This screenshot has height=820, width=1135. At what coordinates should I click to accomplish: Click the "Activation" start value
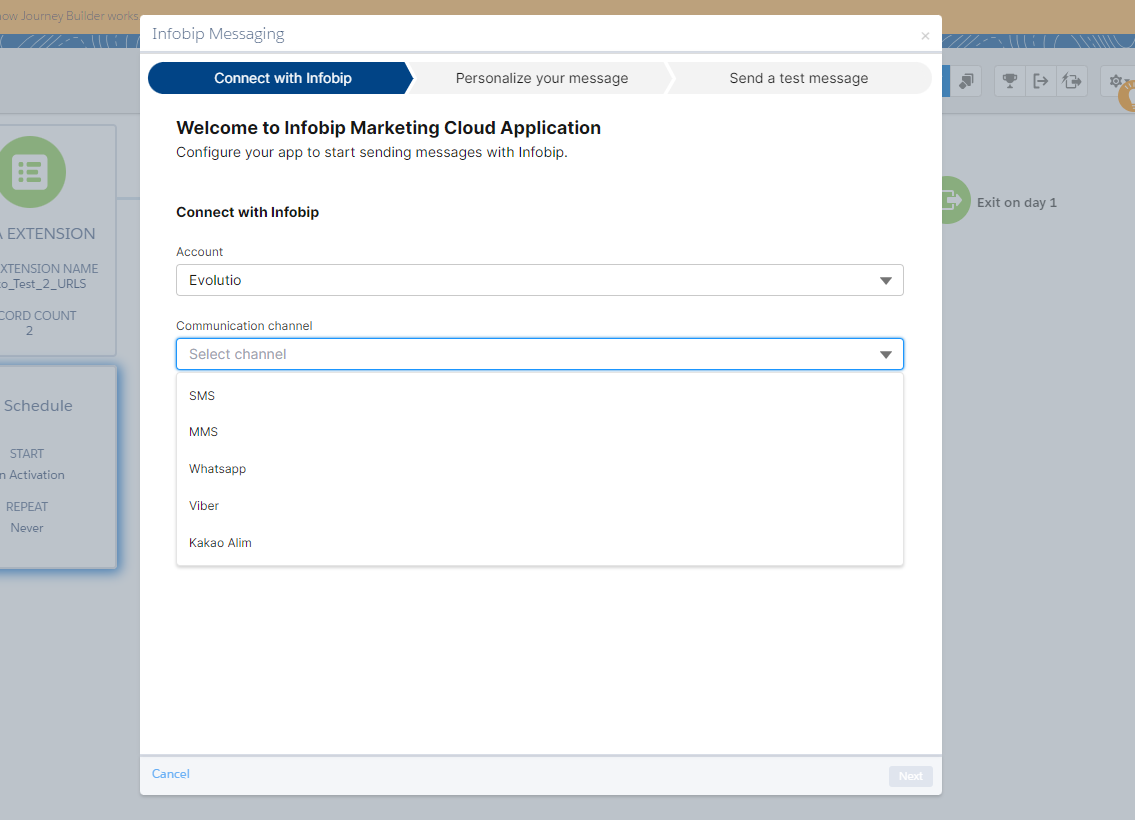(37, 475)
